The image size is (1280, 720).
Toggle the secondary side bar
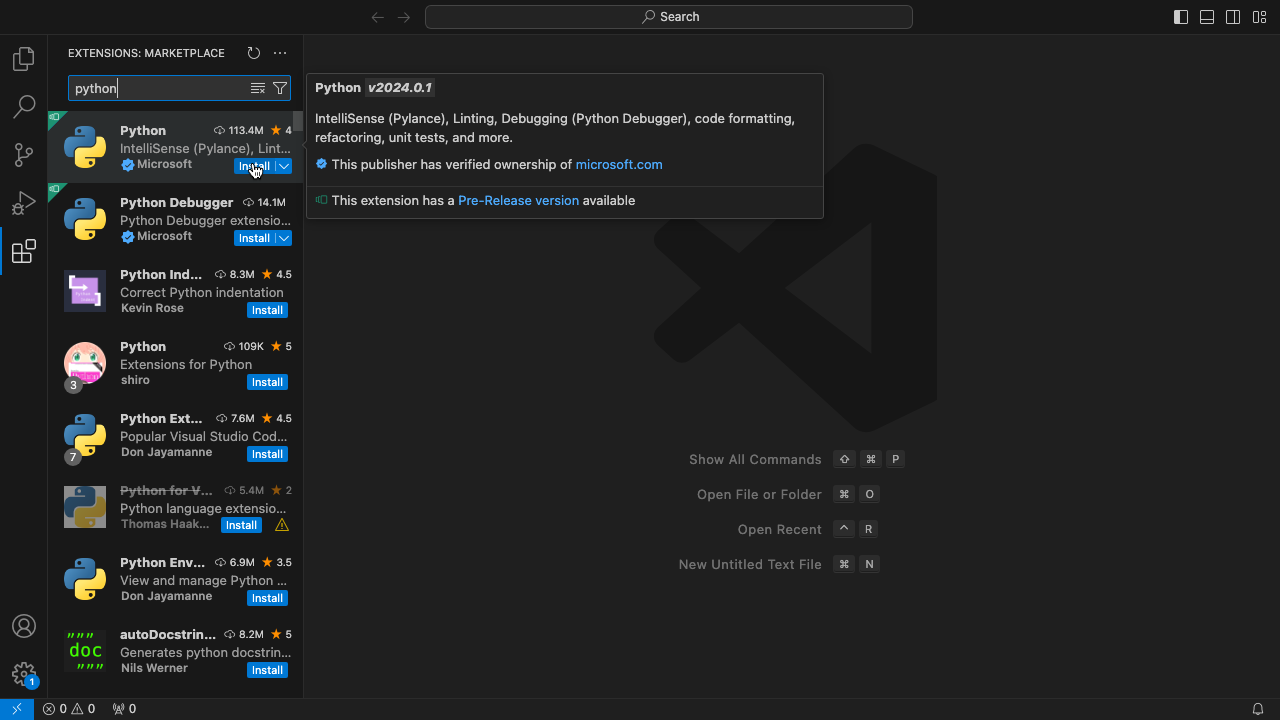coord(1233,17)
